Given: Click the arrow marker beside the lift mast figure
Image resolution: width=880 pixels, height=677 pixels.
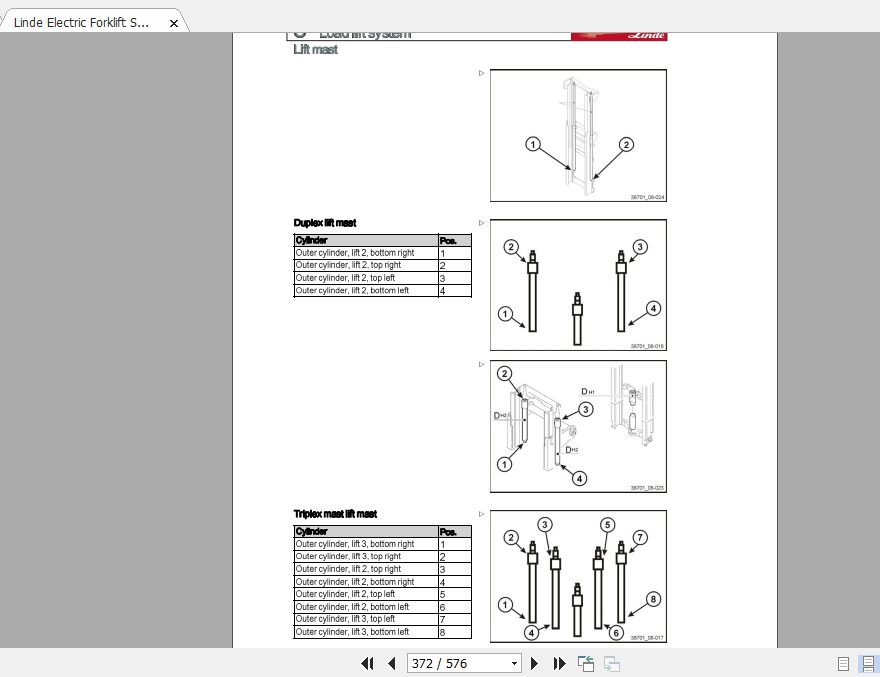Looking at the screenshot, I should tap(481, 72).
